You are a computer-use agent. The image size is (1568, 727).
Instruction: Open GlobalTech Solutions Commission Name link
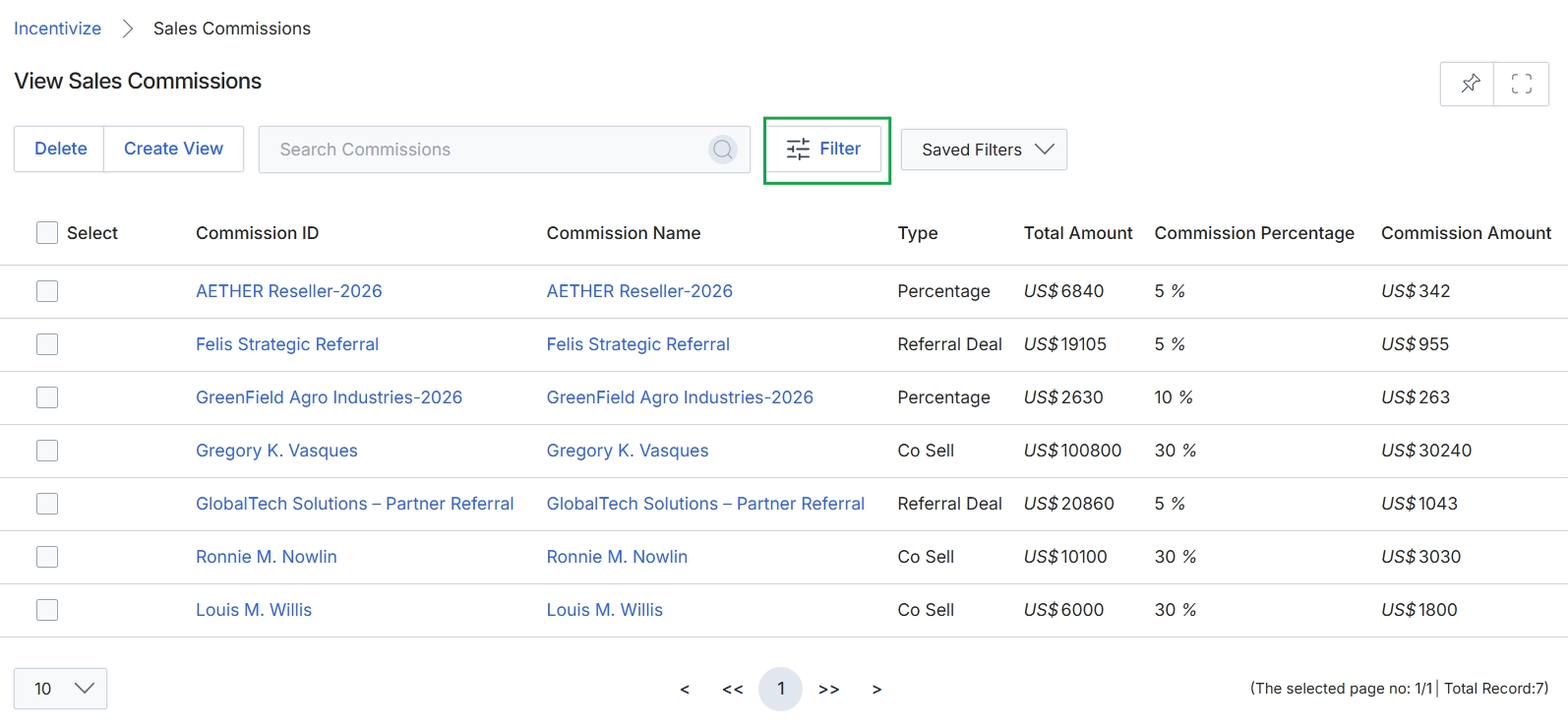(x=705, y=504)
